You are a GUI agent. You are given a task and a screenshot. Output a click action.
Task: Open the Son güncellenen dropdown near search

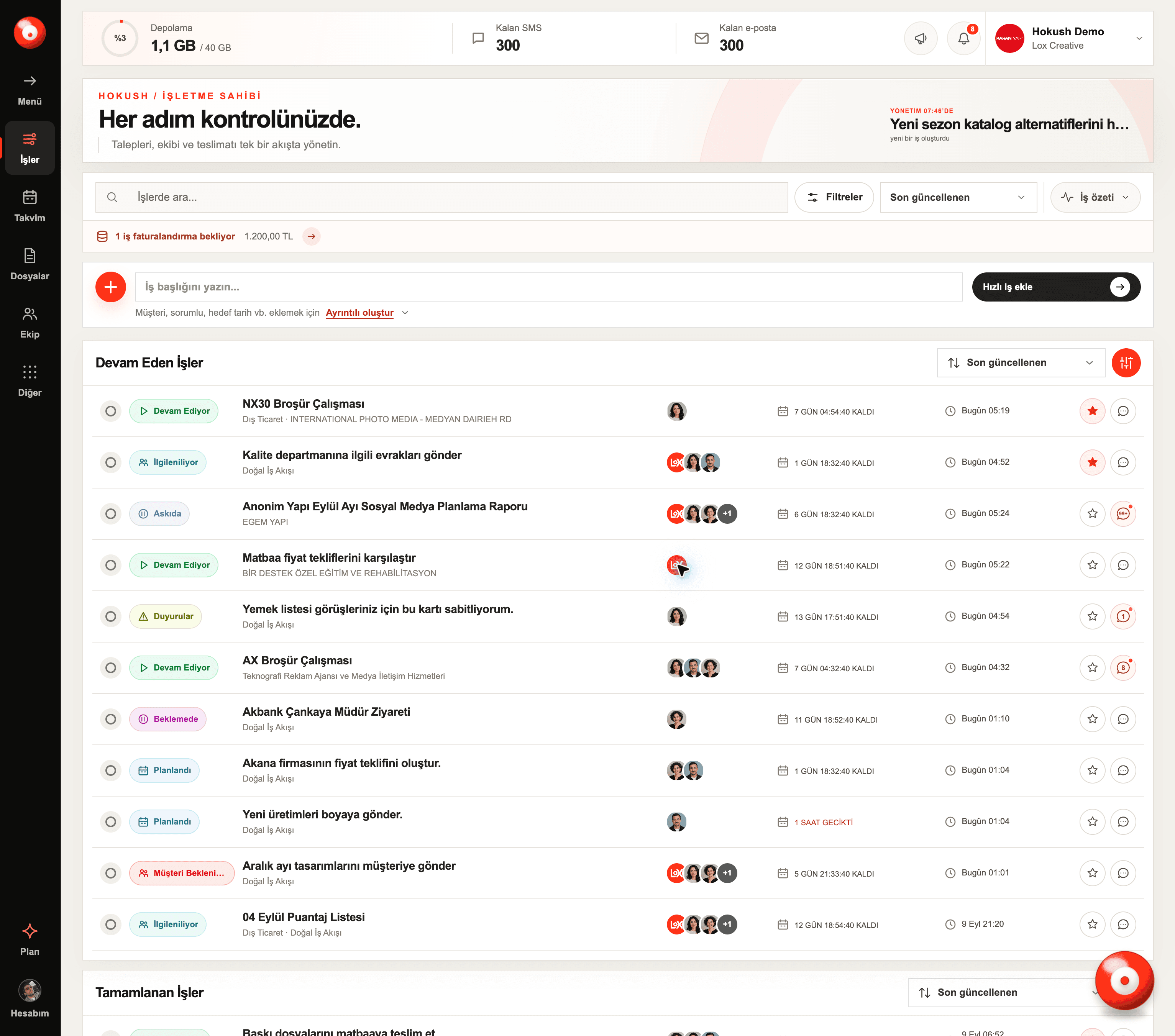coord(958,197)
